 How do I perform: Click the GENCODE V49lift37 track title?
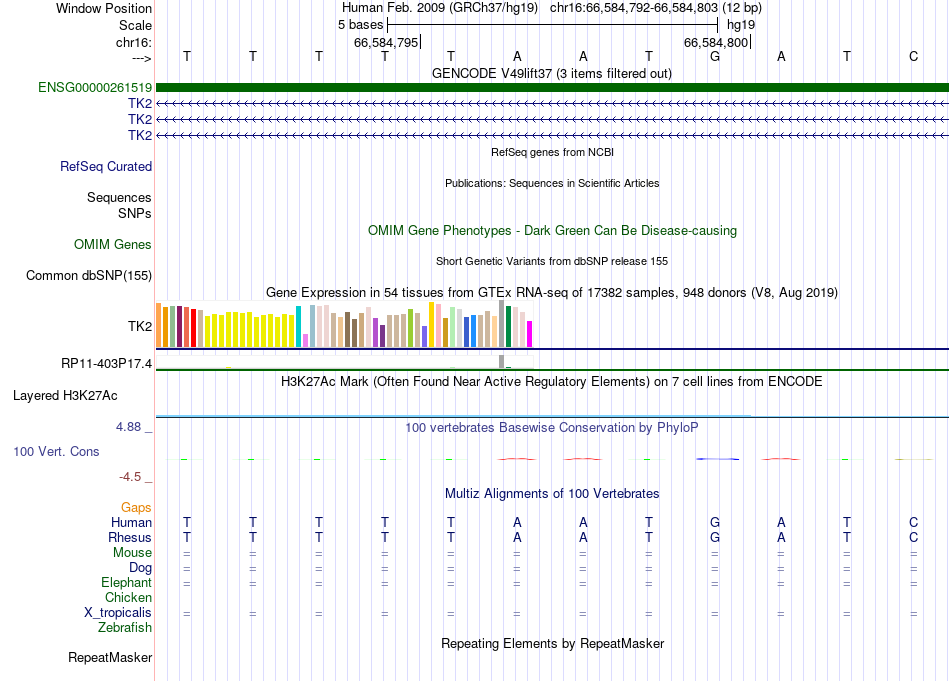pos(552,74)
